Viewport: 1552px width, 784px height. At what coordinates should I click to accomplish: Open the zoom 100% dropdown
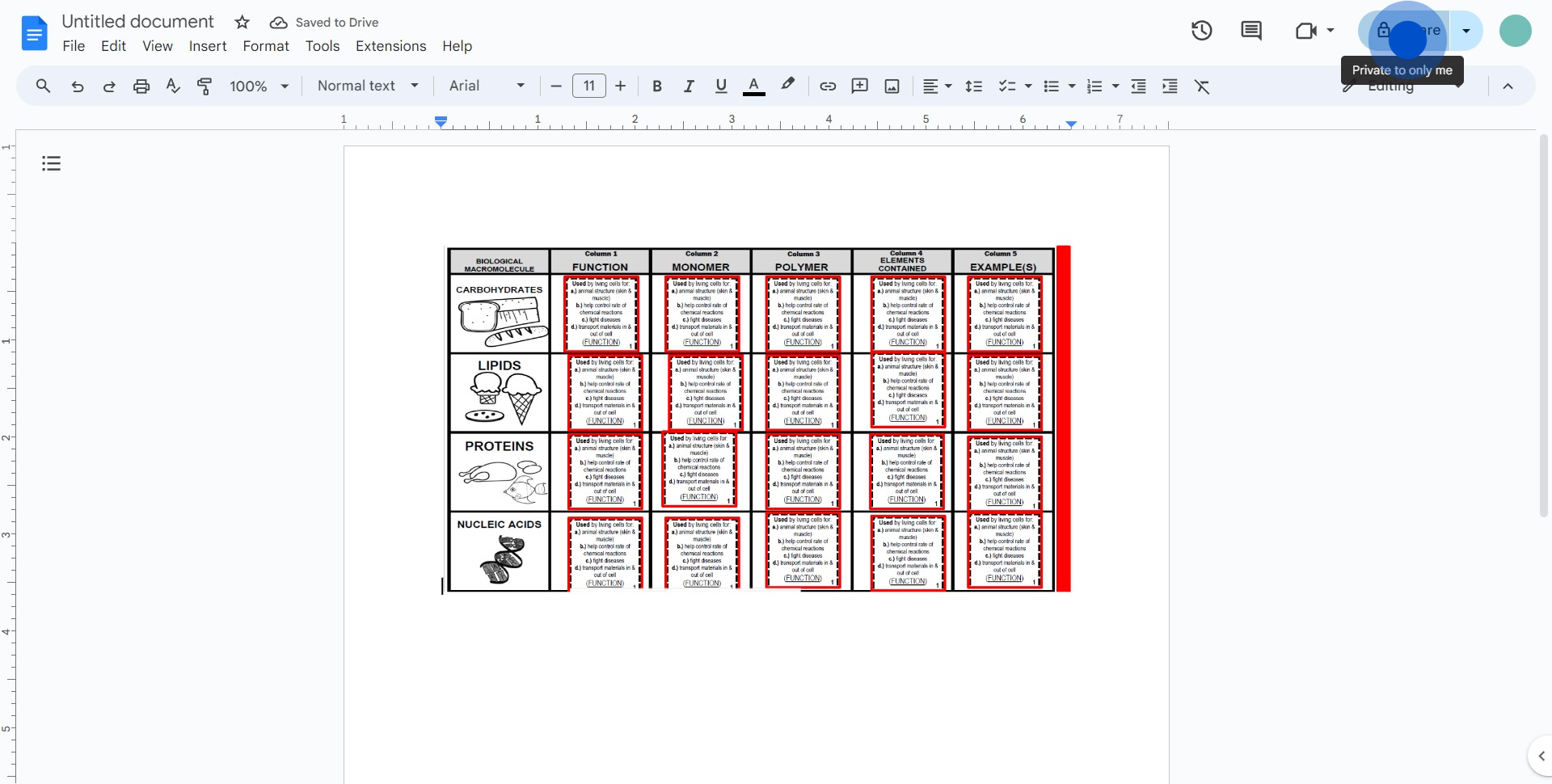point(259,86)
